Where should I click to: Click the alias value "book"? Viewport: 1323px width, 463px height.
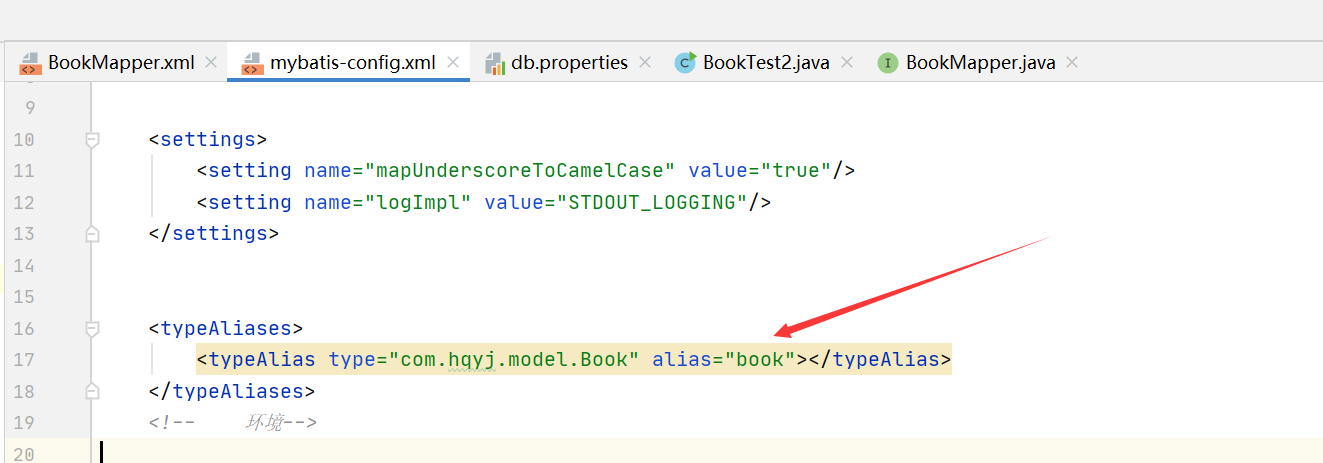point(760,359)
